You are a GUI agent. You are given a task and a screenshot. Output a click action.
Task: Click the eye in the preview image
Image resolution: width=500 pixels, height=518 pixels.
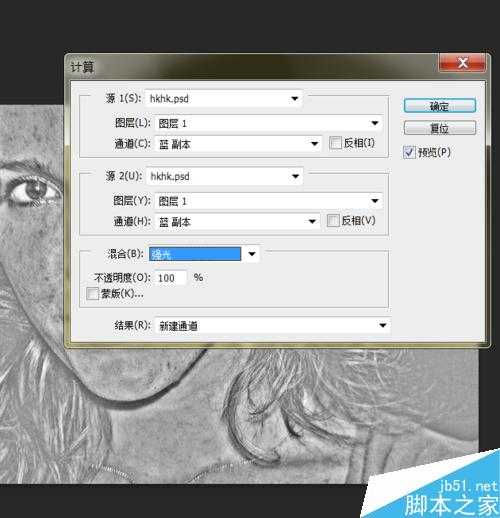click(32, 190)
